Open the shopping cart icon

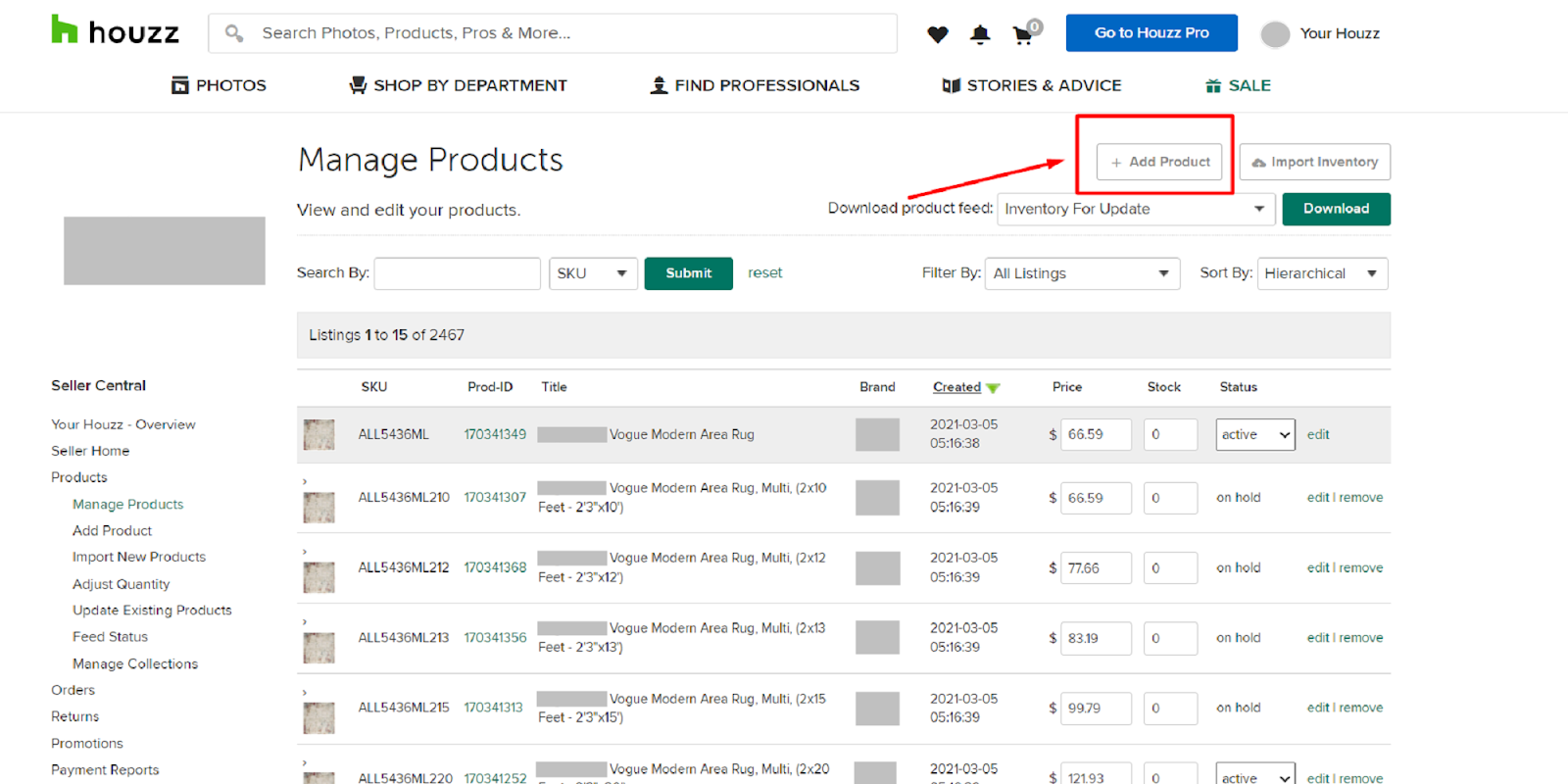click(x=1023, y=35)
